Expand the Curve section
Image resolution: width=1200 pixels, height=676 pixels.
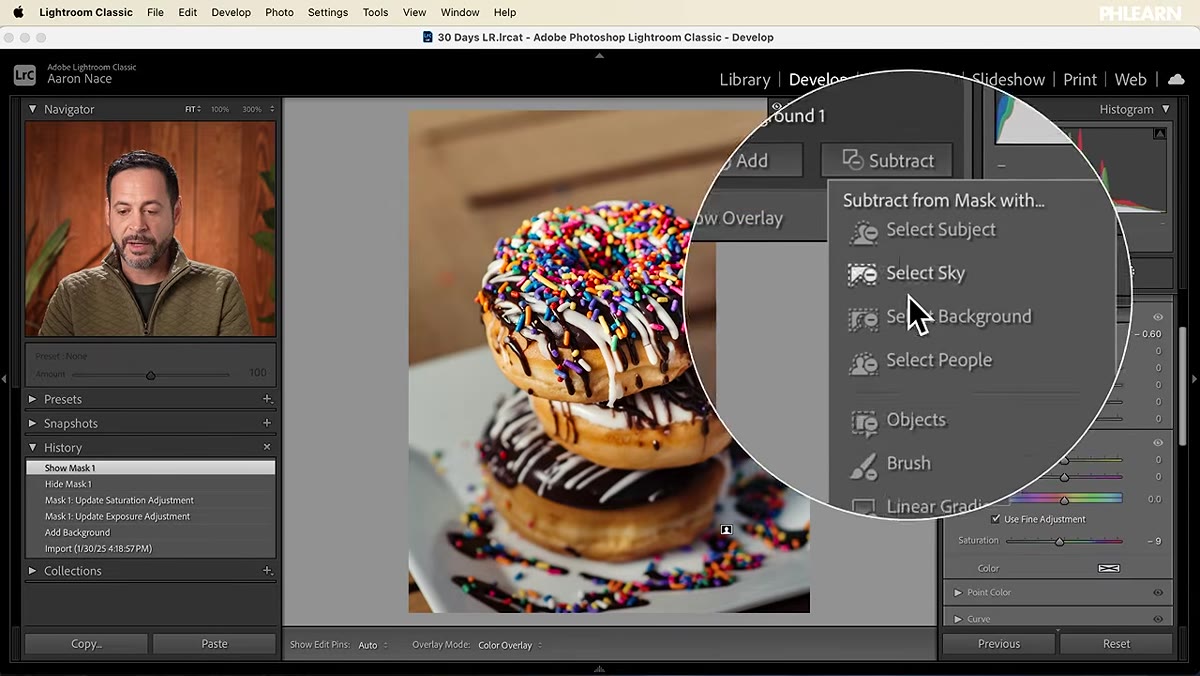(x=958, y=619)
